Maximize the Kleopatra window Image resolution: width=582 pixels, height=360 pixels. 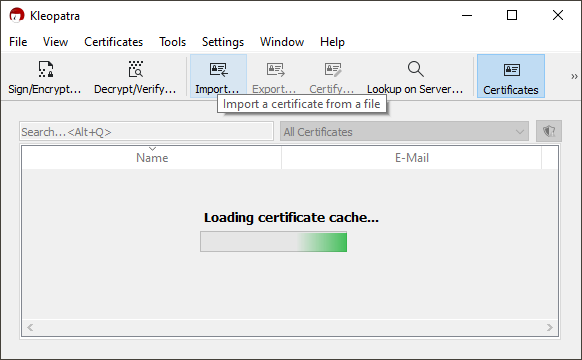coord(512,16)
